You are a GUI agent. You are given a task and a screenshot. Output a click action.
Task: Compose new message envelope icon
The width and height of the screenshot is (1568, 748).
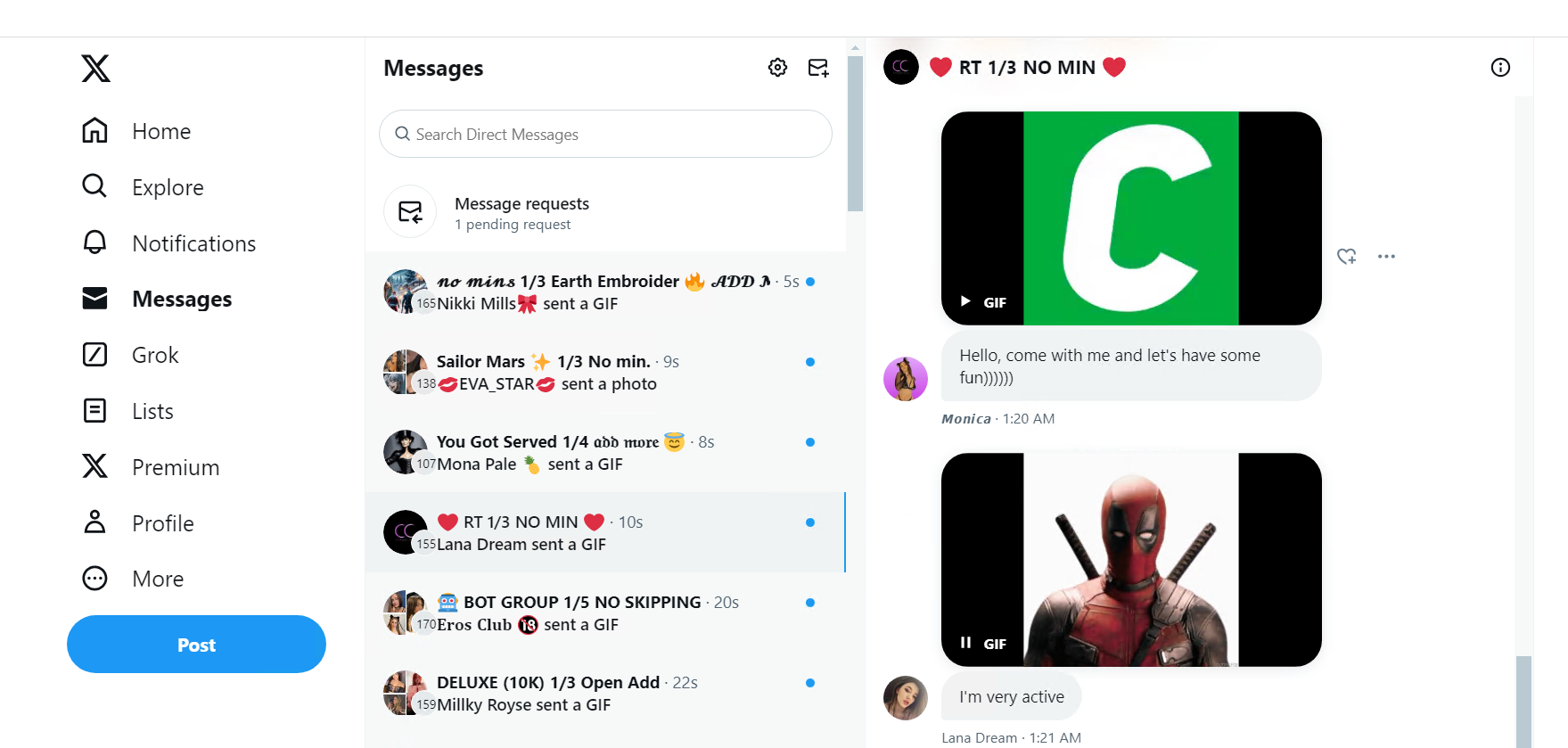click(818, 68)
